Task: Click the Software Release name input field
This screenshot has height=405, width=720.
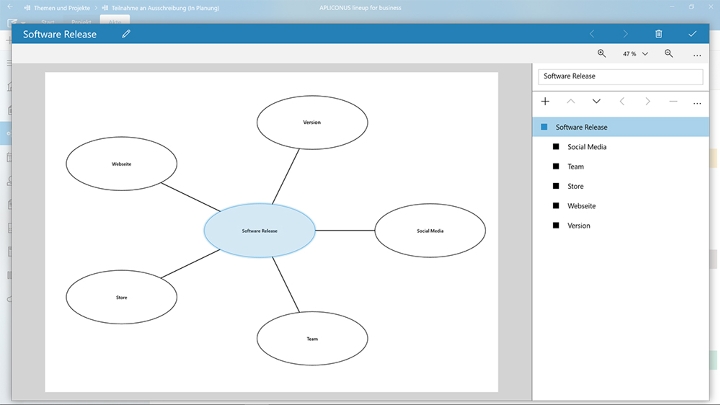Action: coord(620,76)
